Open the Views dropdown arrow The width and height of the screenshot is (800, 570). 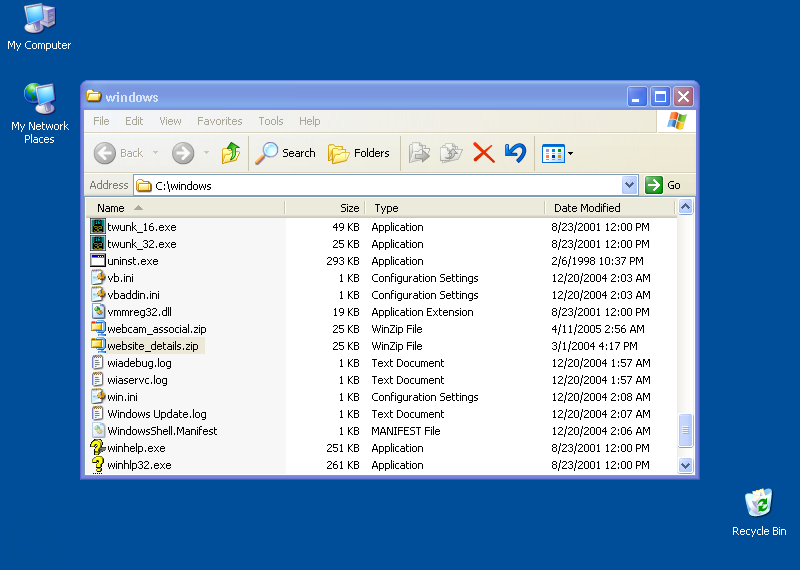pos(570,153)
